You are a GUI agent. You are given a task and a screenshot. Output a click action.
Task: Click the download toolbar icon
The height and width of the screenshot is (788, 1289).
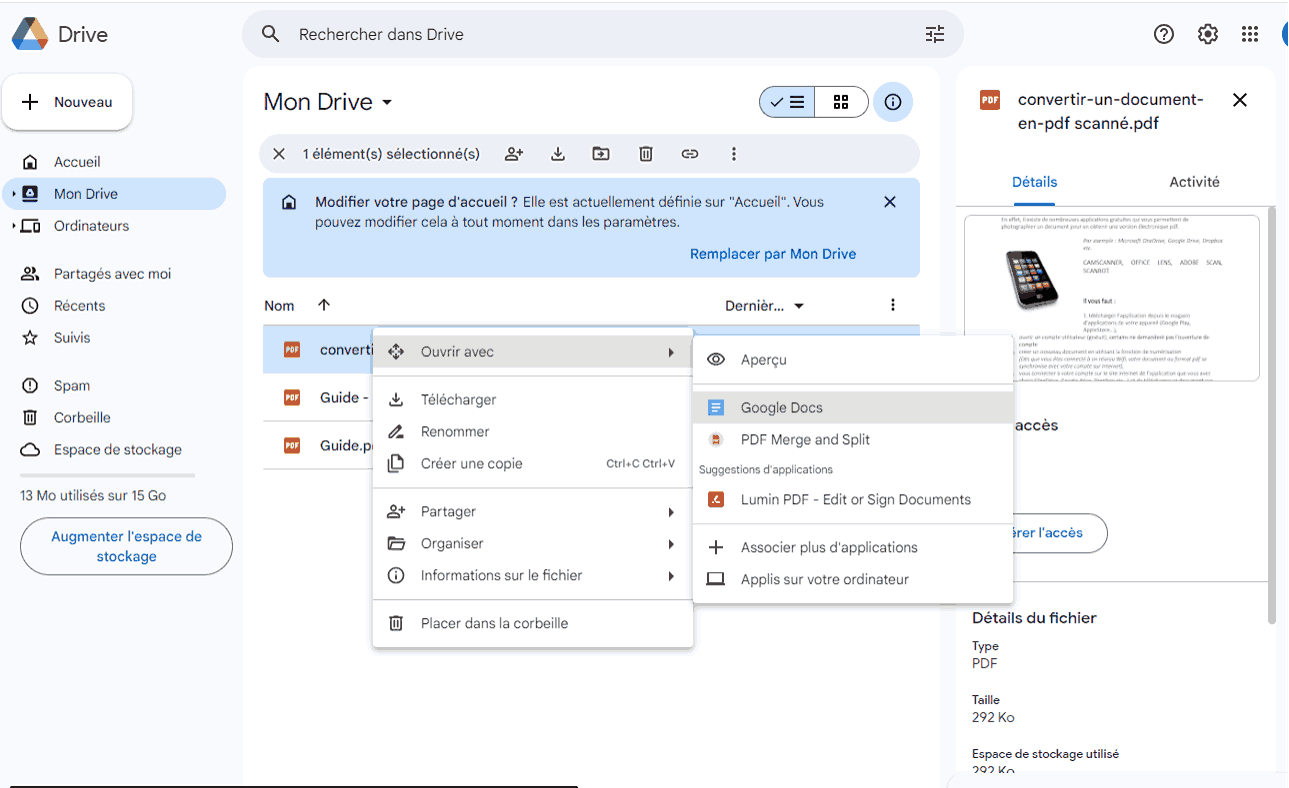click(x=558, y=154)
